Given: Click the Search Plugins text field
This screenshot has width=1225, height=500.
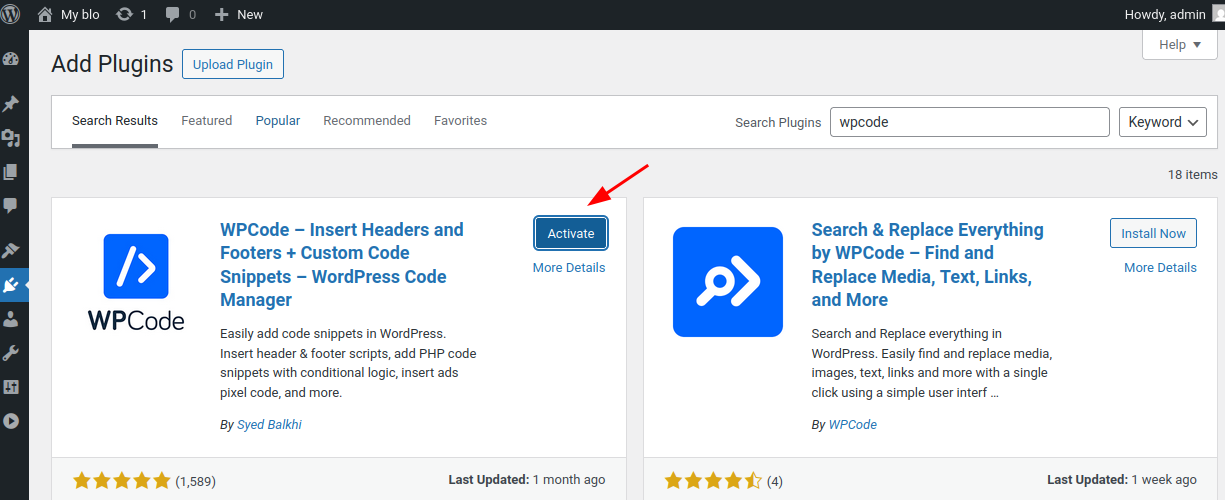Looking at the screenshot, I should (x=970, y=122).
